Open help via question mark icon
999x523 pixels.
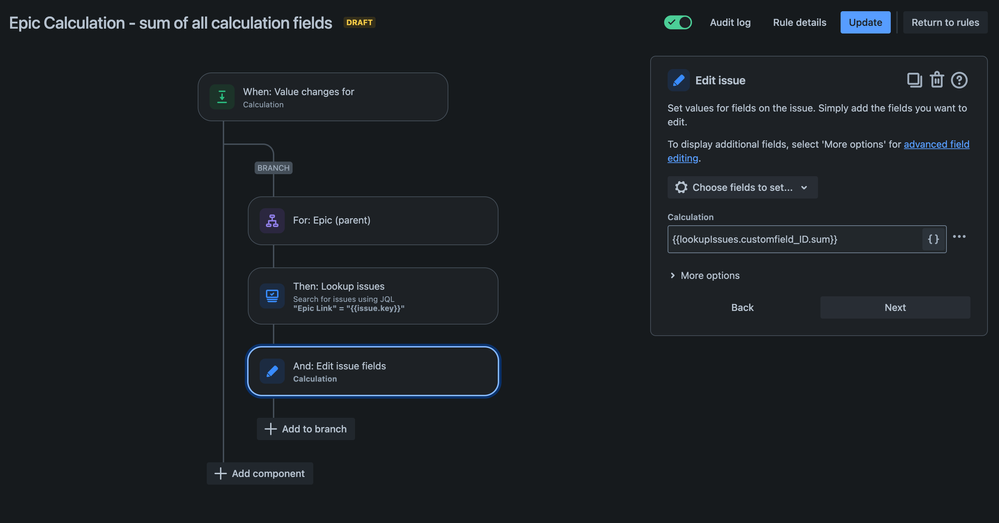(959, 80)
